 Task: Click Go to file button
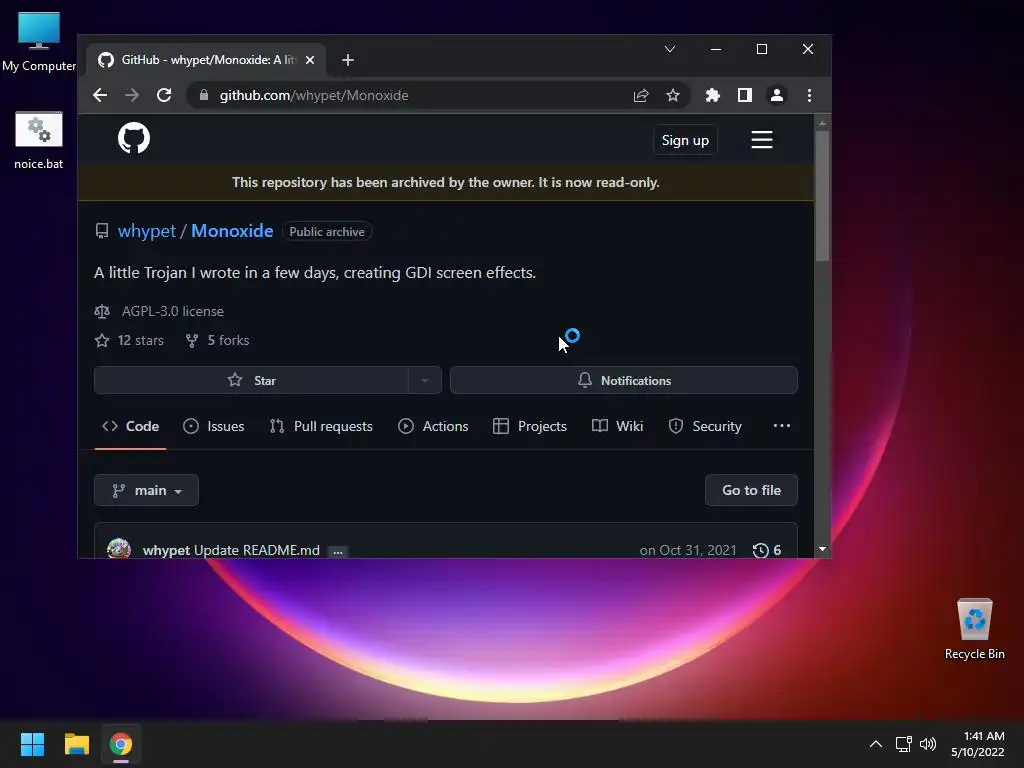tap(751, 490)
